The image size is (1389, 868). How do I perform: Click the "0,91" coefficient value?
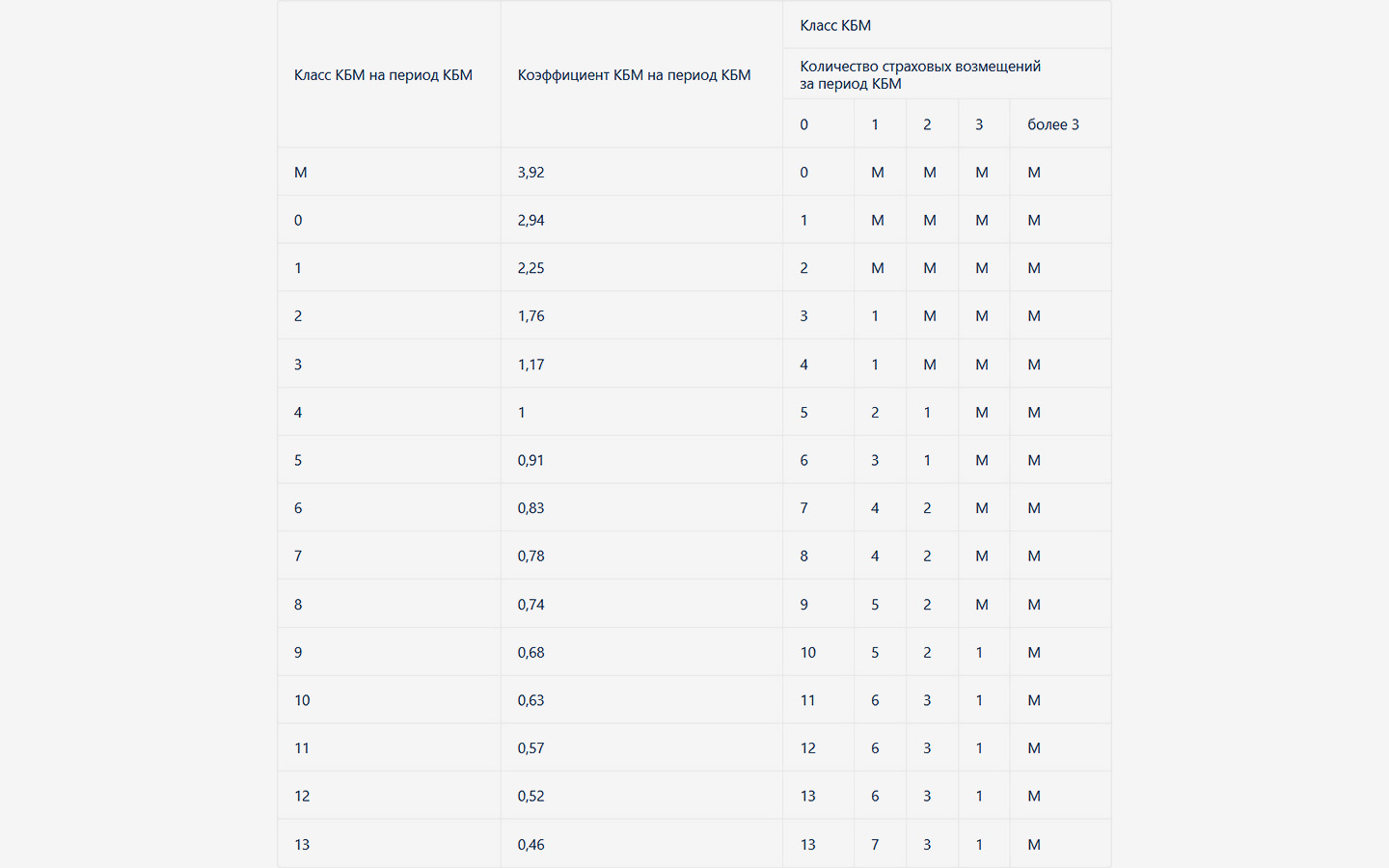[x=531, y=460]
